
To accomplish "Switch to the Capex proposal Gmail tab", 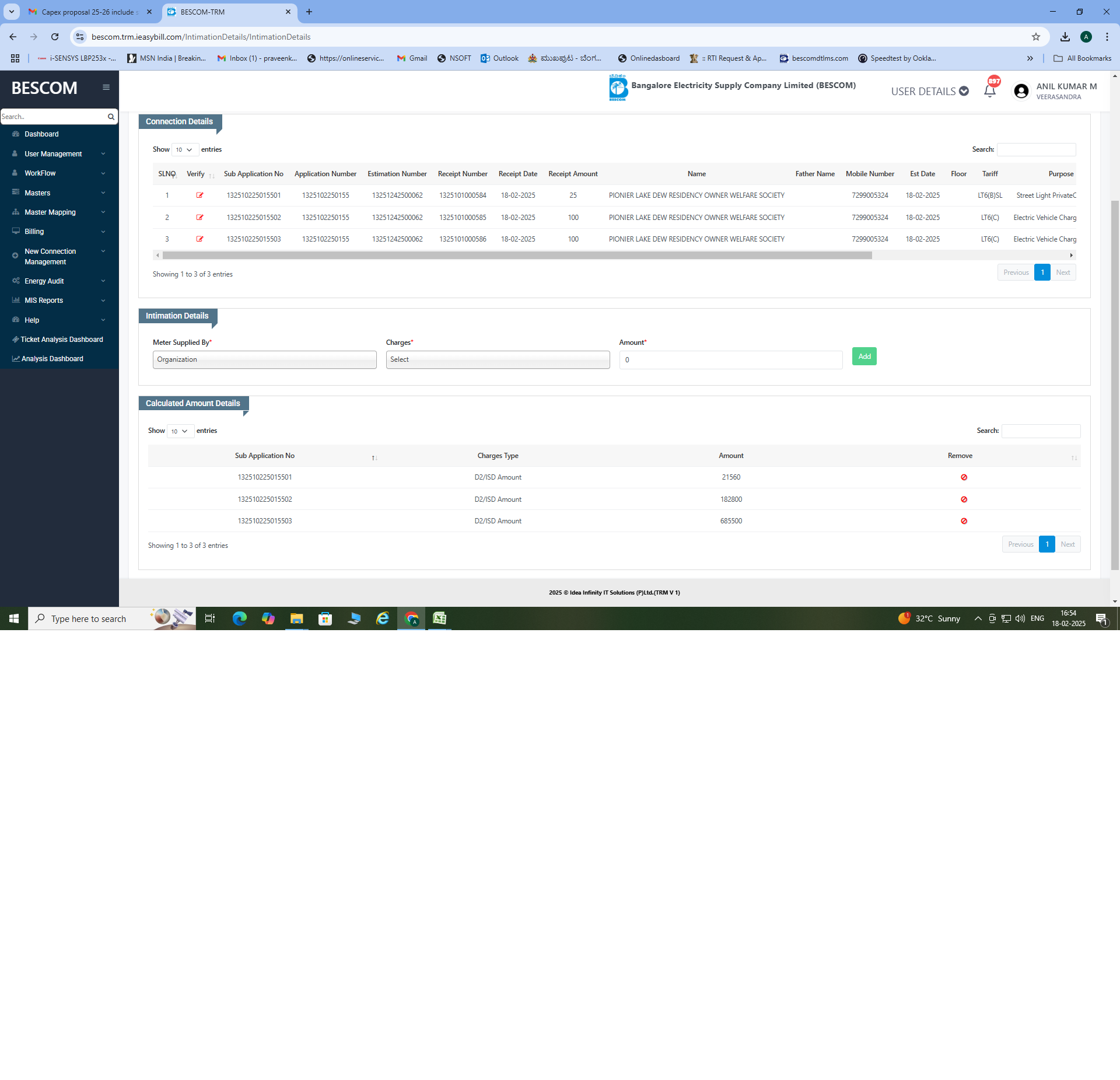I will click(90, 12).
